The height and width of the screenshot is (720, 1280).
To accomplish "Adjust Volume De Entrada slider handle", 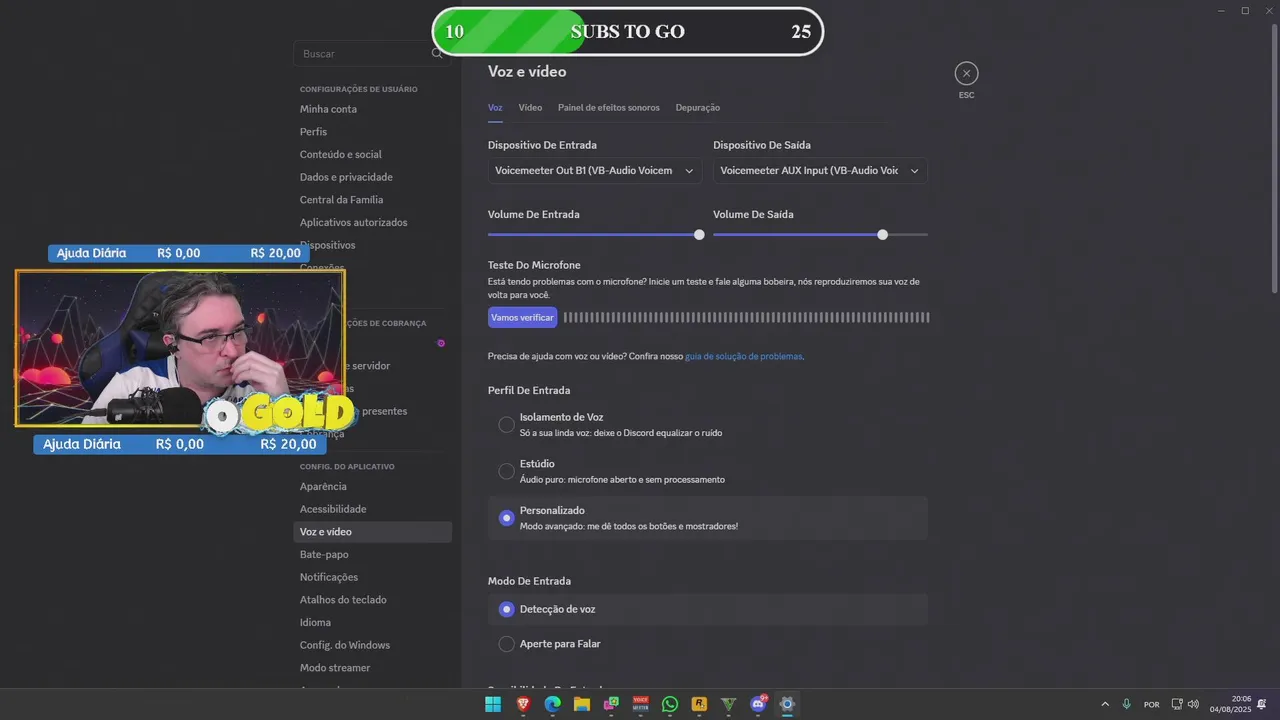I will 699,235.
